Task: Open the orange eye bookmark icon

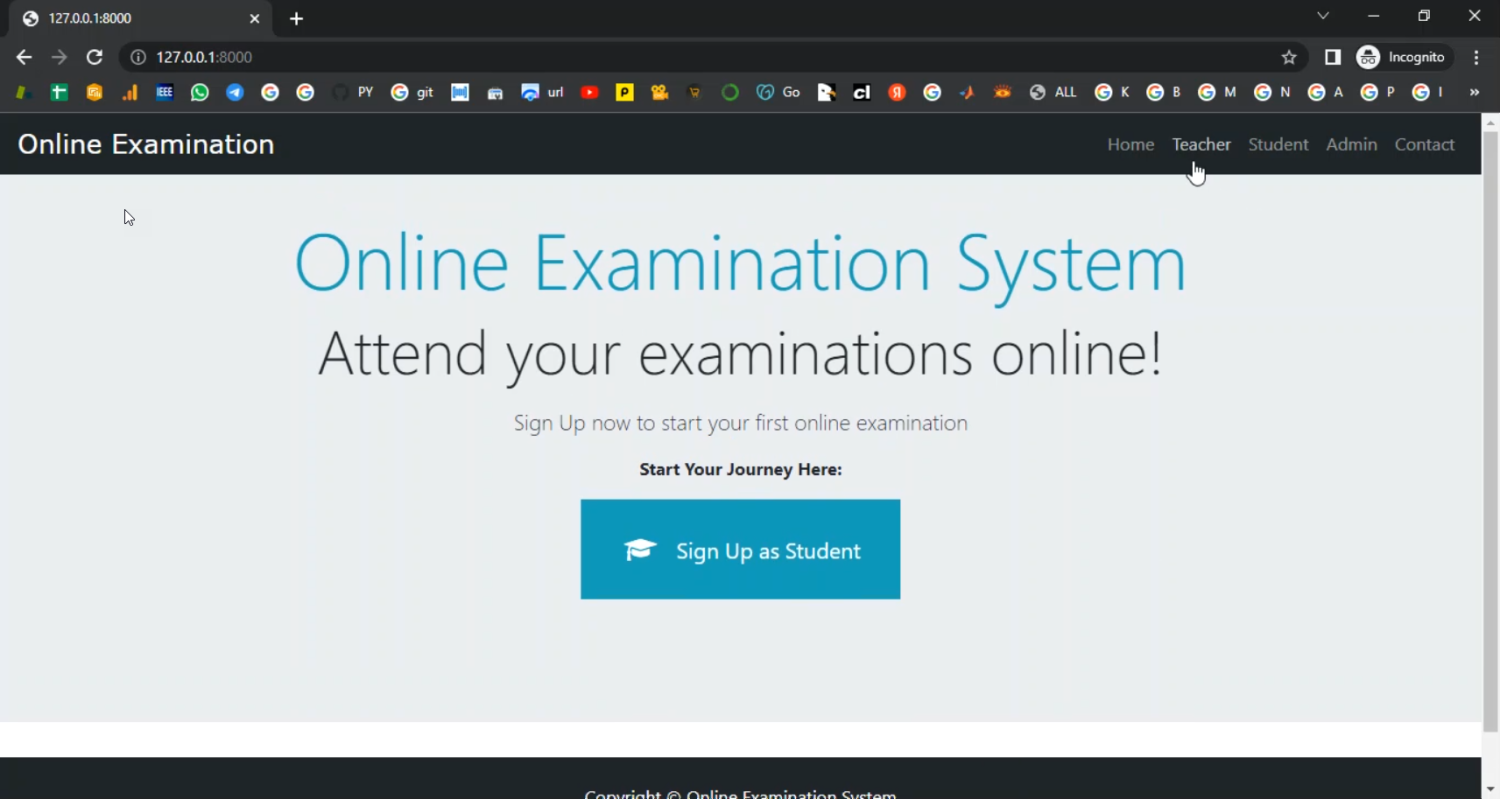Action: point(1002,92)
